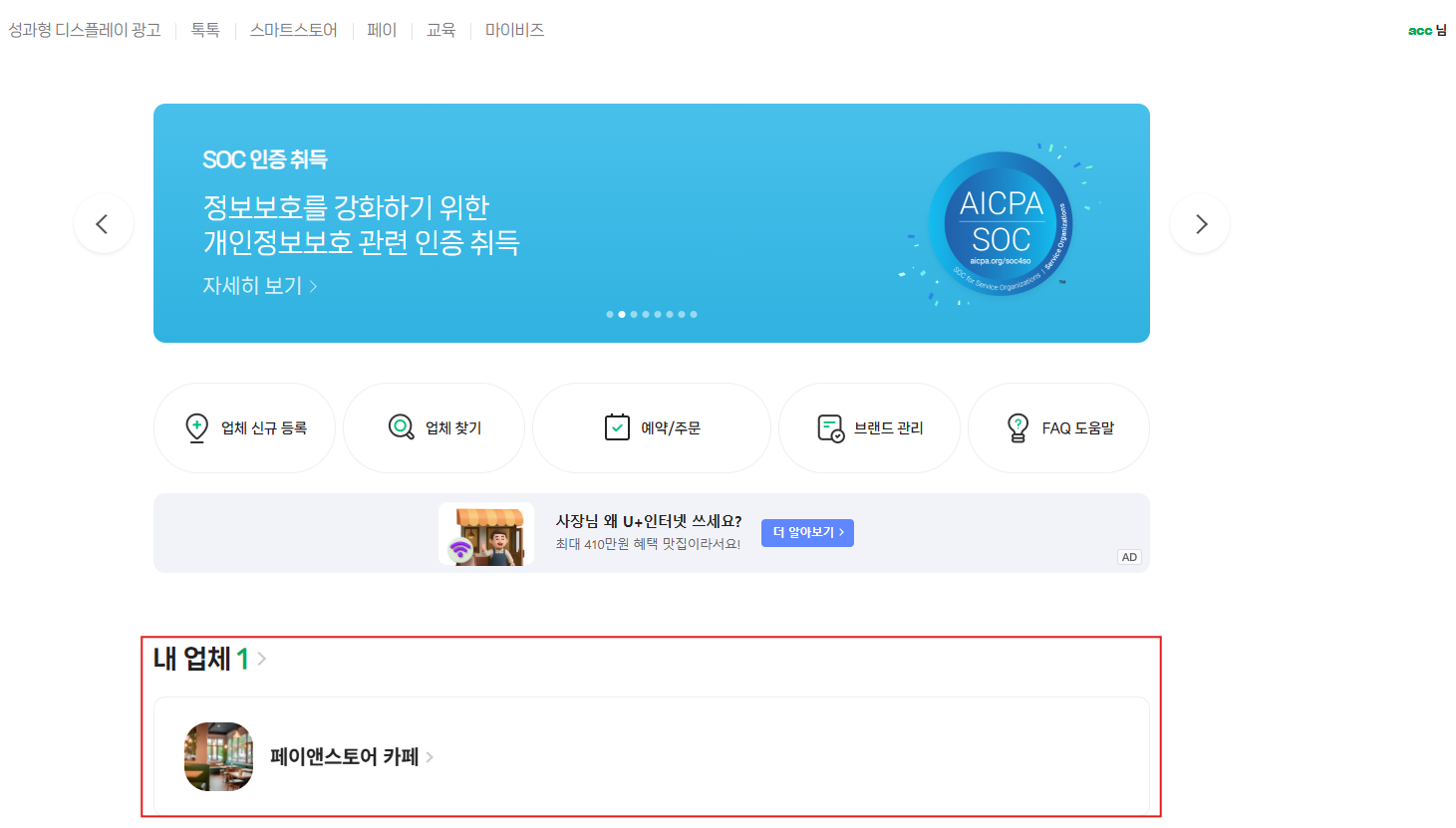Click the 더 알아보기 ad button
Image resolution: width=1456 pixels, height=828 pixels.
click(807, 533)
